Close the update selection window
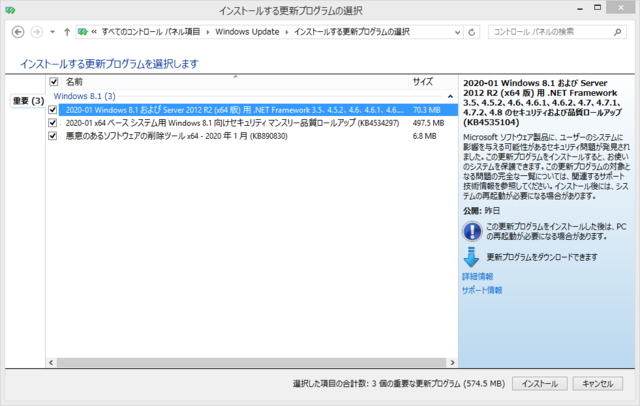640x406 pixels. (621, 7)
